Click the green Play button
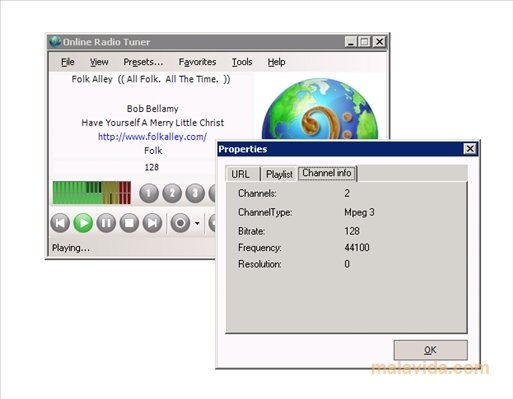The width and height of the screenshot is (513, 399). click(83, 223)
